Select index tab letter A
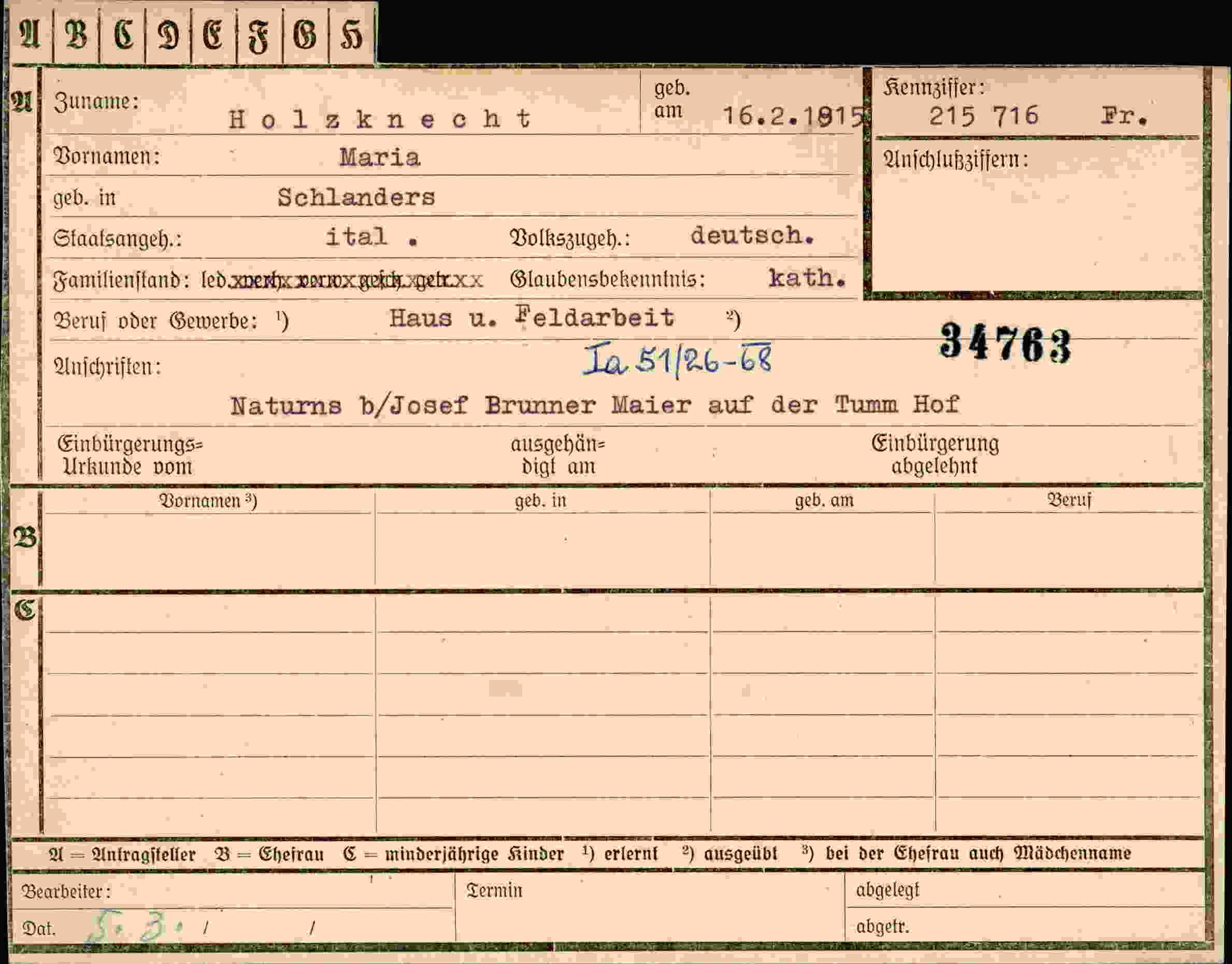The height and width of the screenshot is (964, 1232). click(x=31, y=35)
